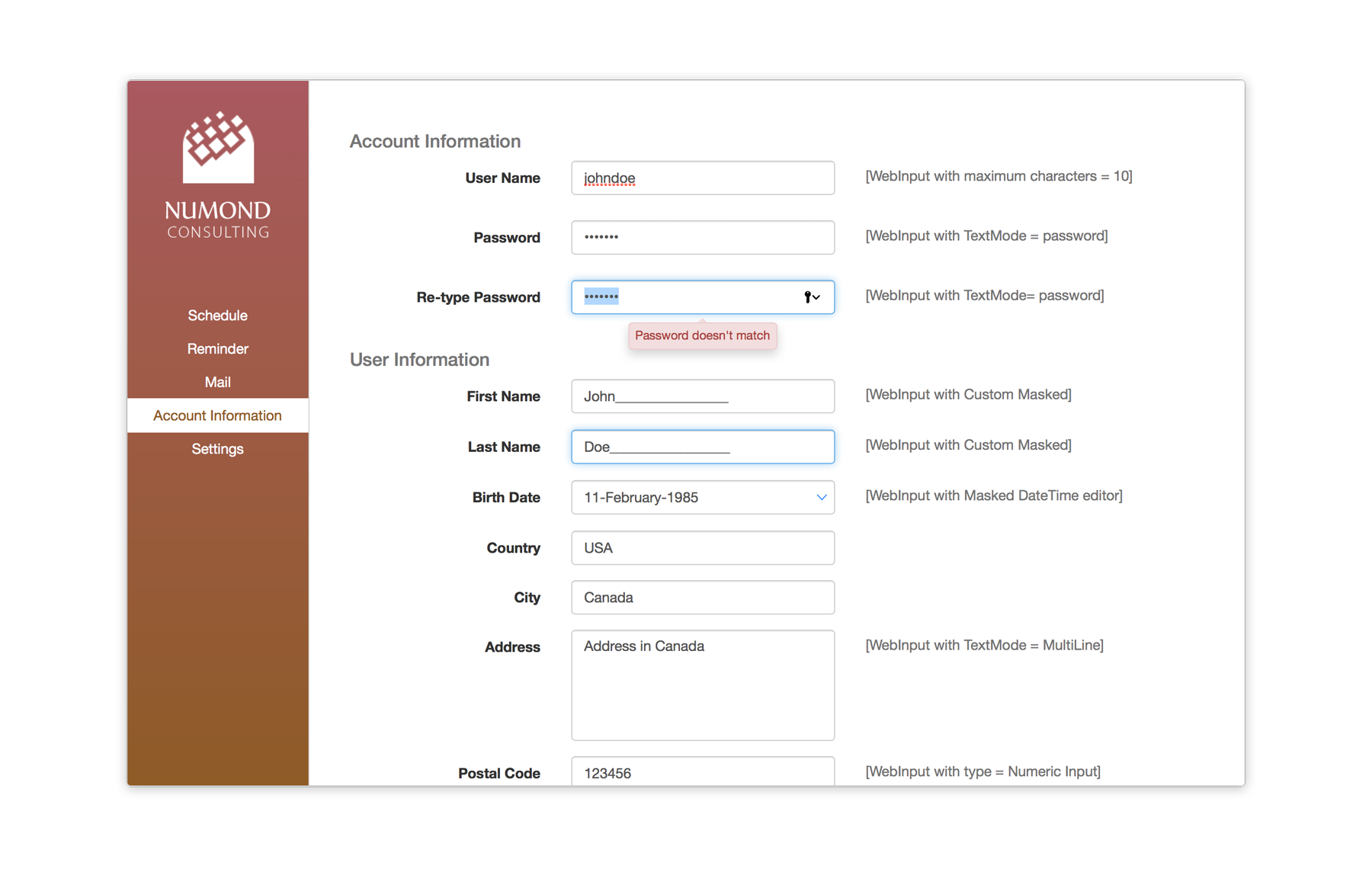Select the City input field
The image size is (1372, 869).
[702, 598]
